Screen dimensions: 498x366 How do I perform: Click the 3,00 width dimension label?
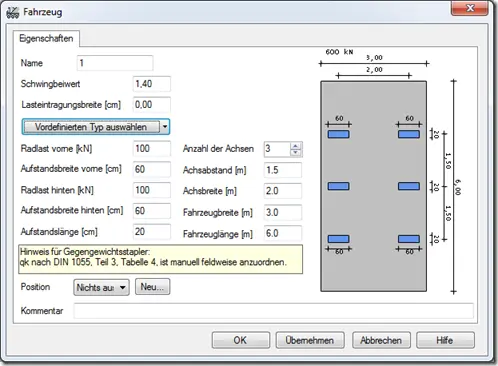374,58
